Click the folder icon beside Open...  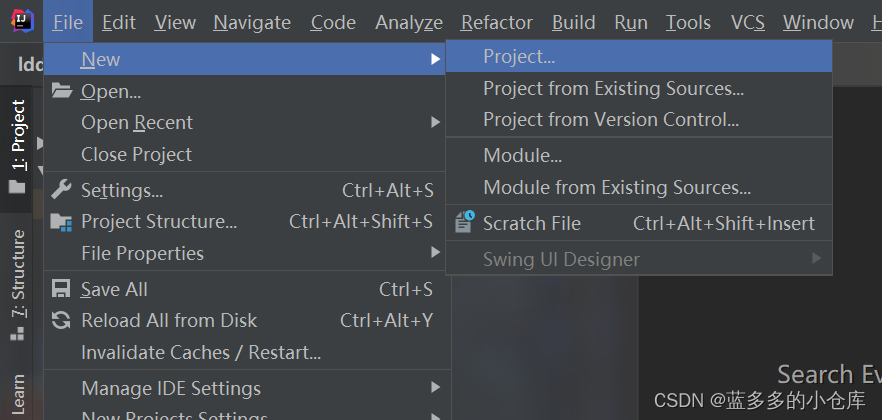(x=62, y=91)
